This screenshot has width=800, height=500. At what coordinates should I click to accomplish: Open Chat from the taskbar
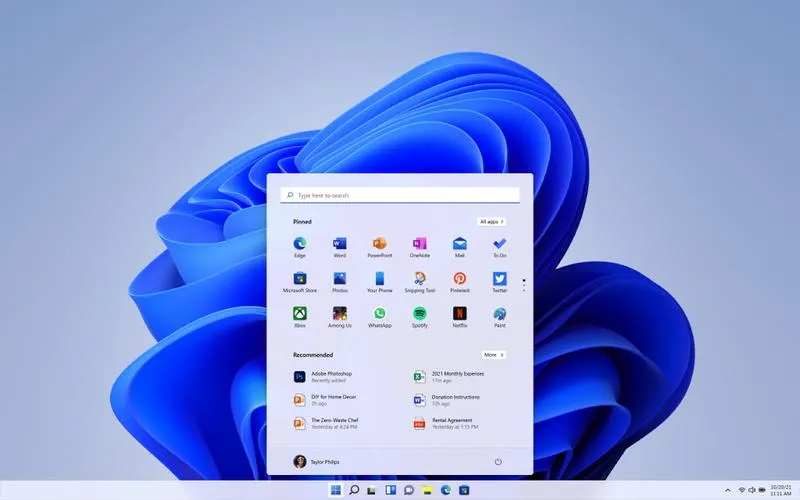[409, 490]
